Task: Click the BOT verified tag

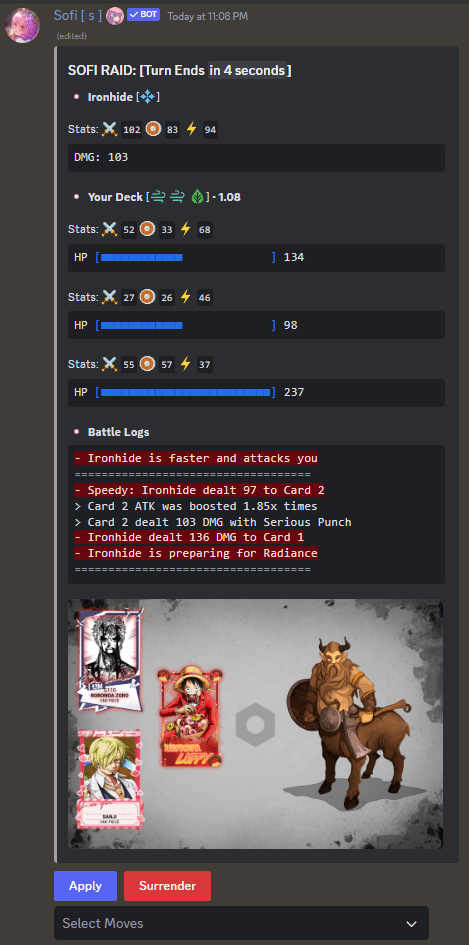Action: coord(143,15)
